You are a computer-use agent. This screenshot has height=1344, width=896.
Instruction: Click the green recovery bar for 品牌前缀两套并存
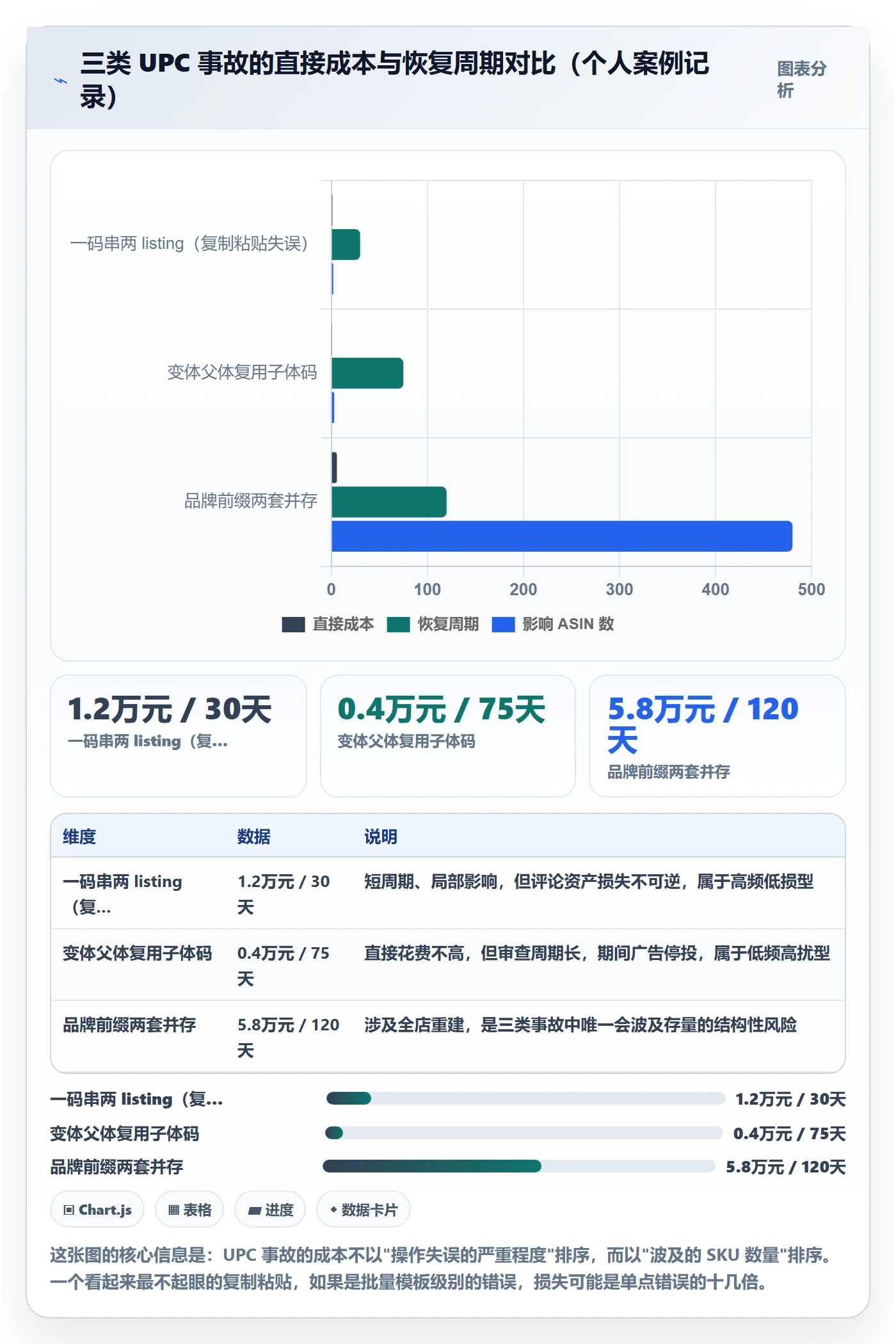click(389, 502)
